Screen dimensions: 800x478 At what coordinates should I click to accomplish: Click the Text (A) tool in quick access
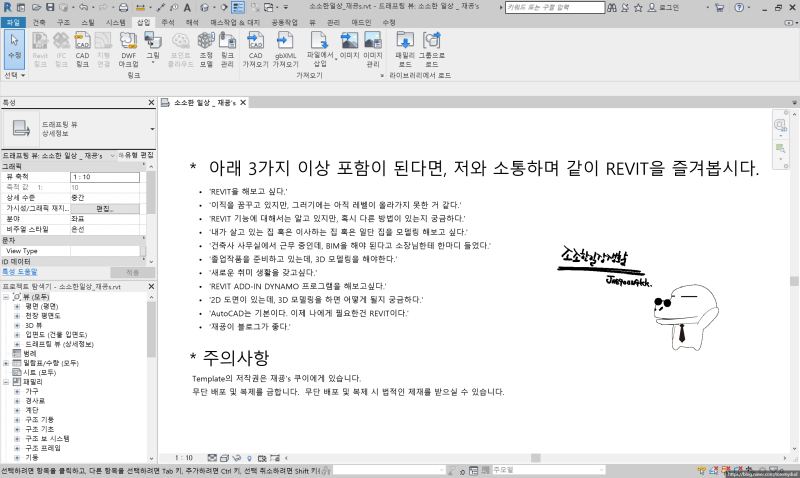click(187, 7)
